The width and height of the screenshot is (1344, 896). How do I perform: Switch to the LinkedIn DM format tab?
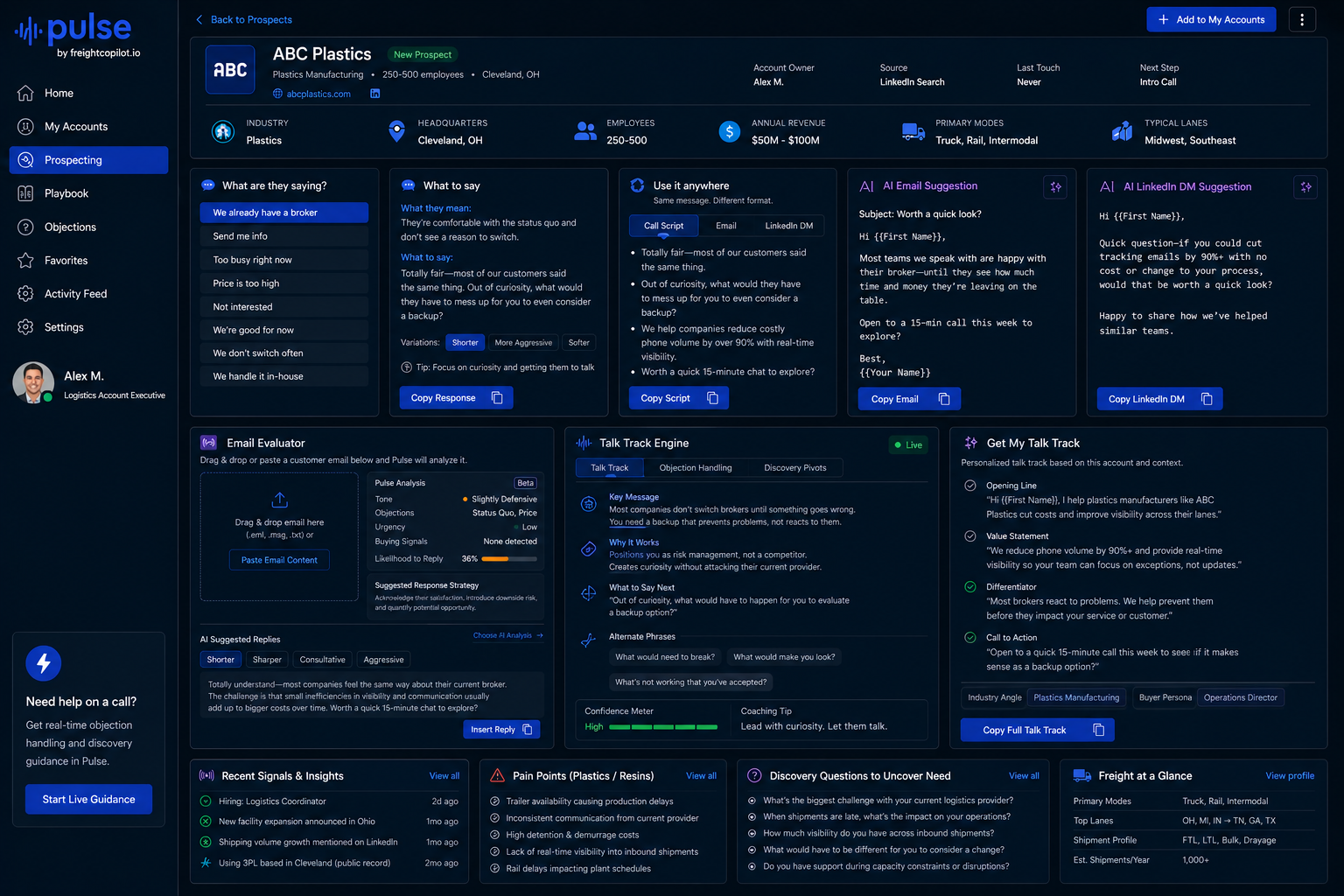[789, 226]
